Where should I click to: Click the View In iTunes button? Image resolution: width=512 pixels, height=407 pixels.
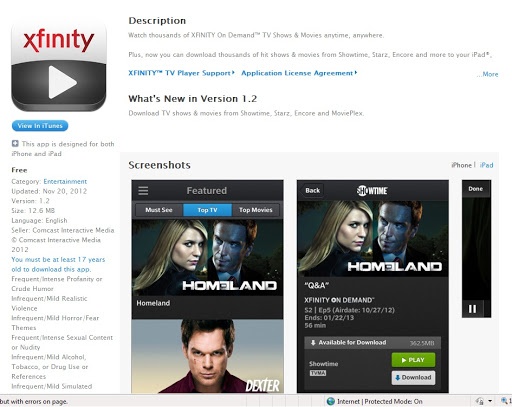point(40,126)
